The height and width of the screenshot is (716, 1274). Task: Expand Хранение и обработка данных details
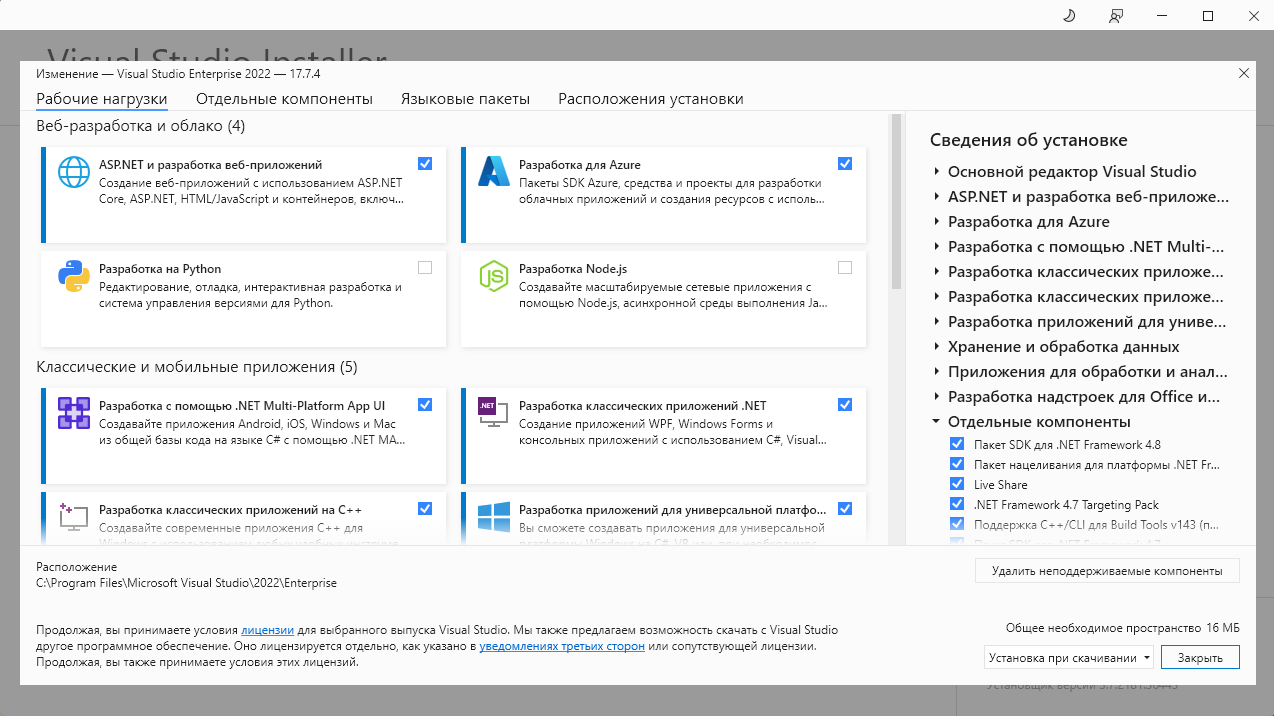937,347
